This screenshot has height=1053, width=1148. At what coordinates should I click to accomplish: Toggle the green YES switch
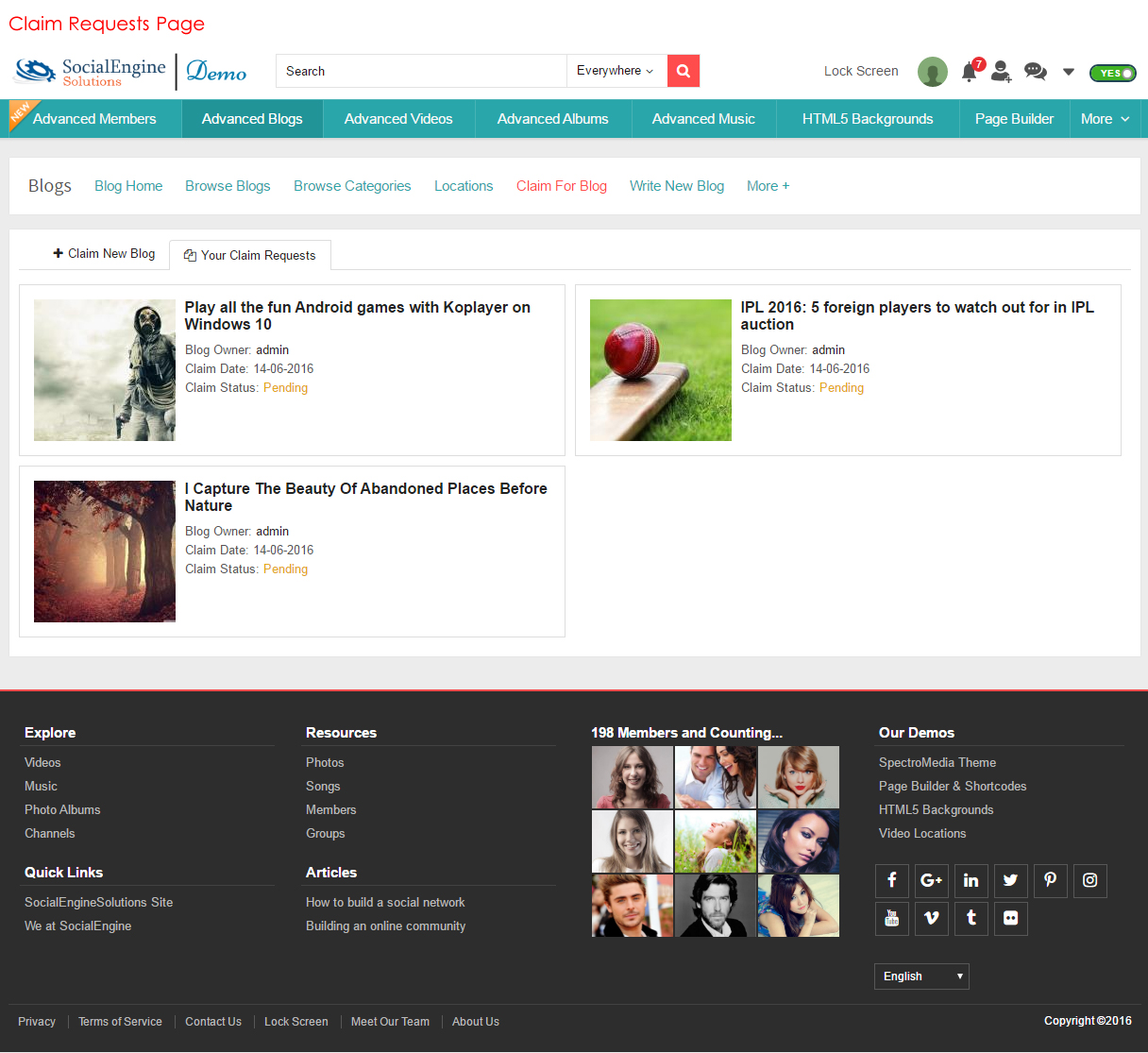pos(1112,73)
